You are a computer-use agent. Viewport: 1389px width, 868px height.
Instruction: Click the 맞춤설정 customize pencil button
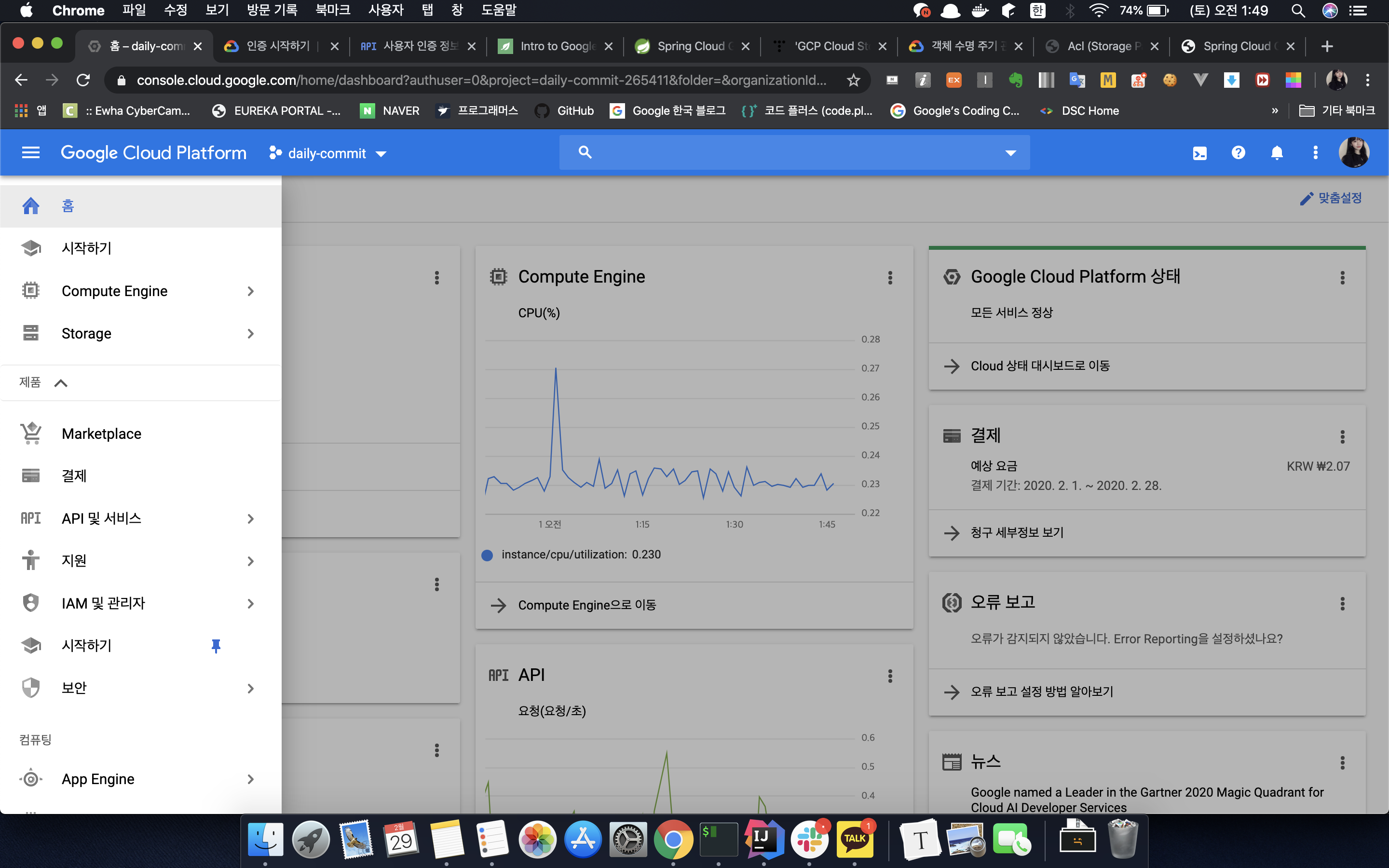tap(1331, 198)
